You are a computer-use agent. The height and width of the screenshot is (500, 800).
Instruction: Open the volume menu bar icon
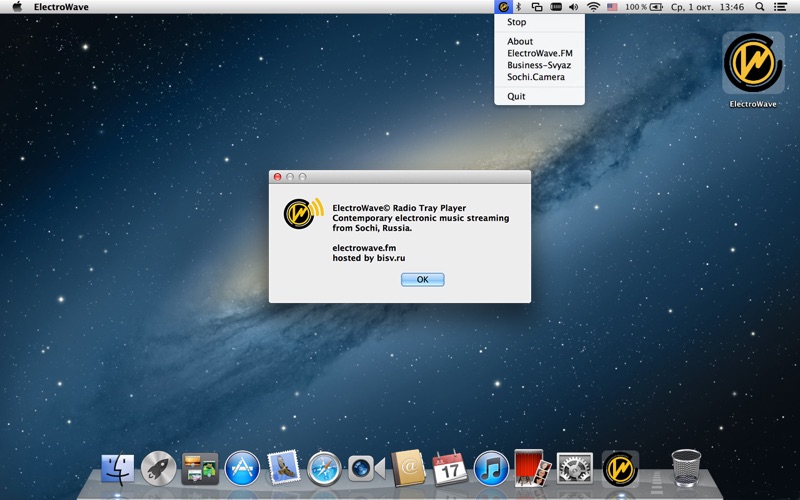[x=574, y=7]
